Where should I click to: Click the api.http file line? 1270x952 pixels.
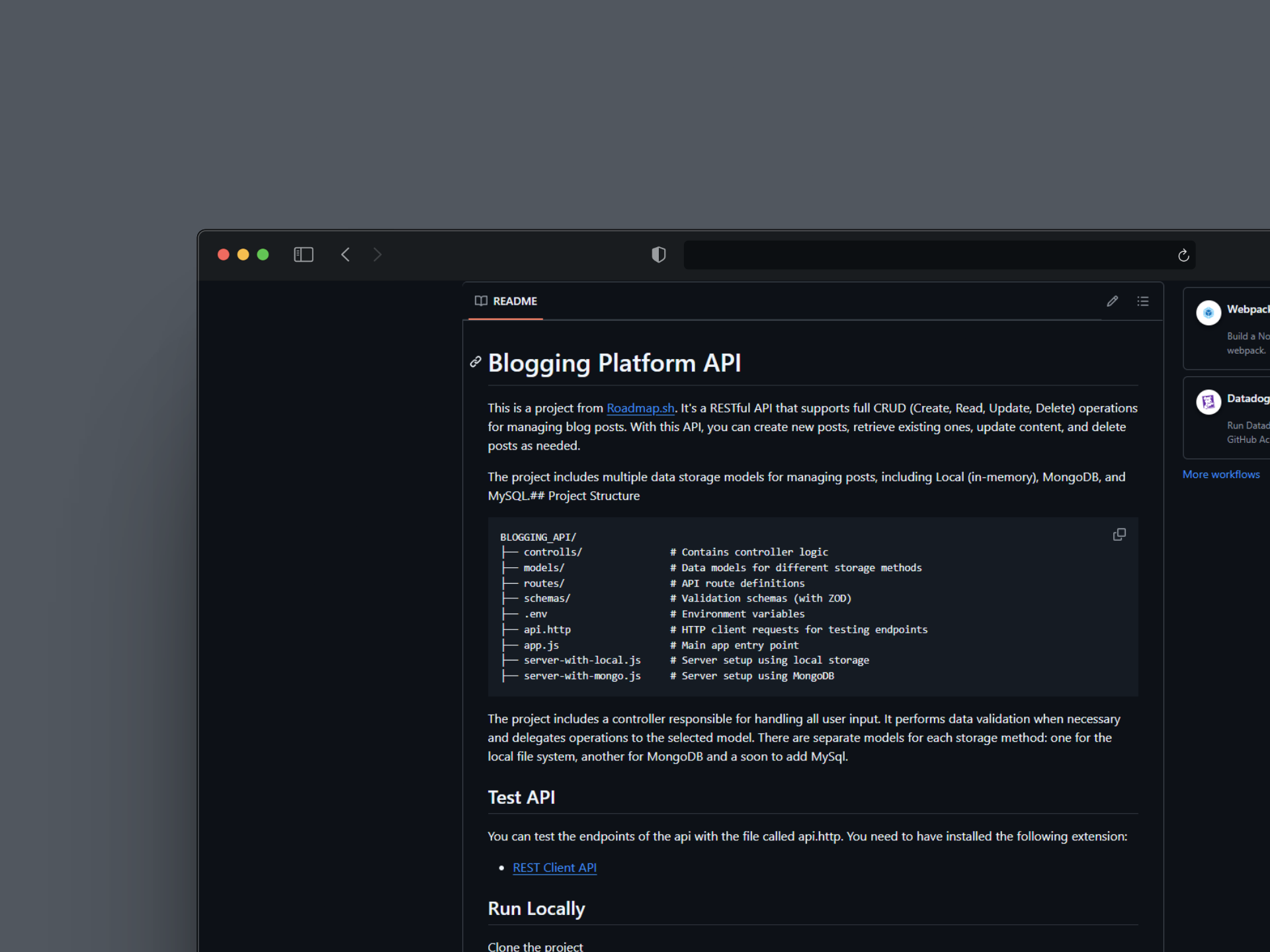547,630
